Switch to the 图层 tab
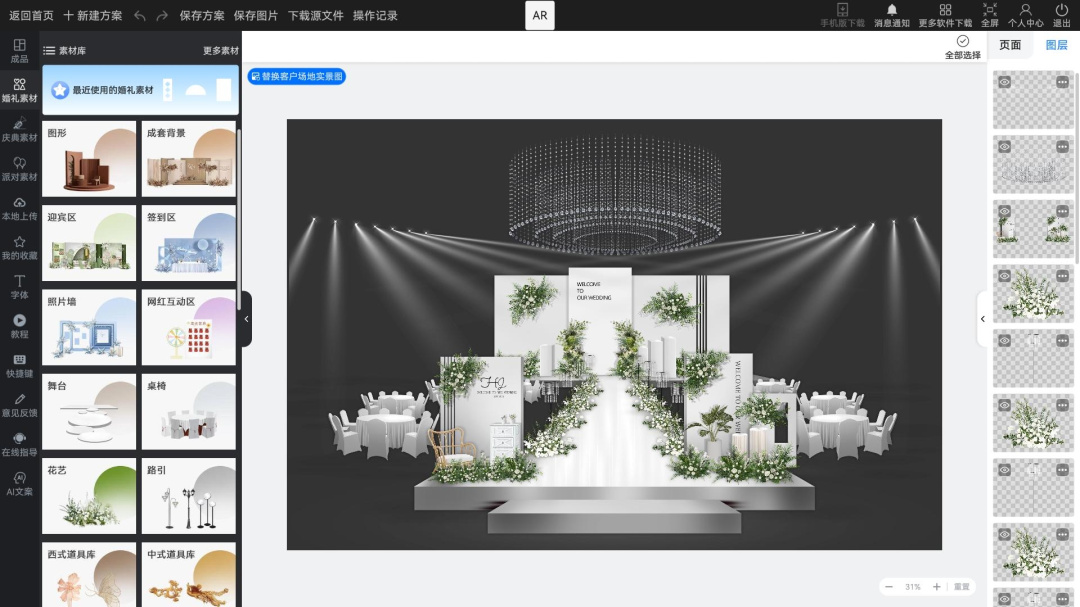The height and width of the screenshot is (607, 1080). click(1056, 45)
